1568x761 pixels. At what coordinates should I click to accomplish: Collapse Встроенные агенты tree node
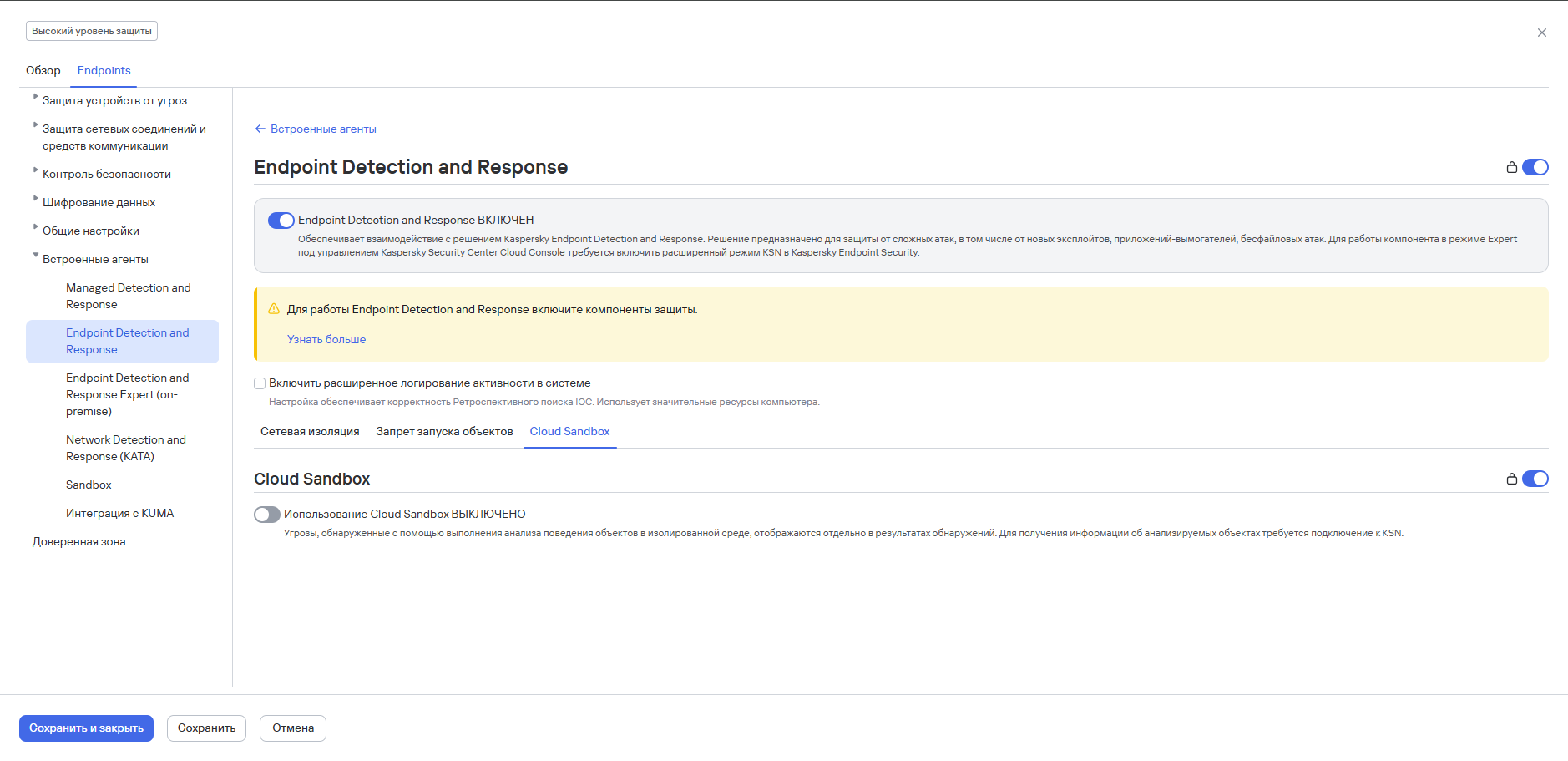point(35,256)
